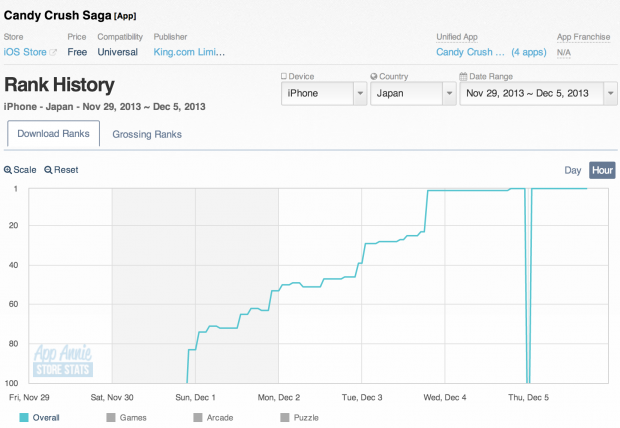Image resolution: width=620 pixels, height=428 pixels.
Task: Toggle the Games series in legend
Action: (127, 418)
